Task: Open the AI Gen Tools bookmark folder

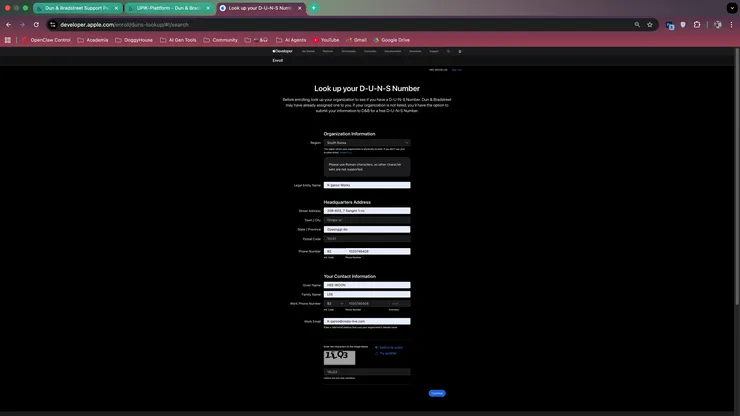Action: coord(178,40)
